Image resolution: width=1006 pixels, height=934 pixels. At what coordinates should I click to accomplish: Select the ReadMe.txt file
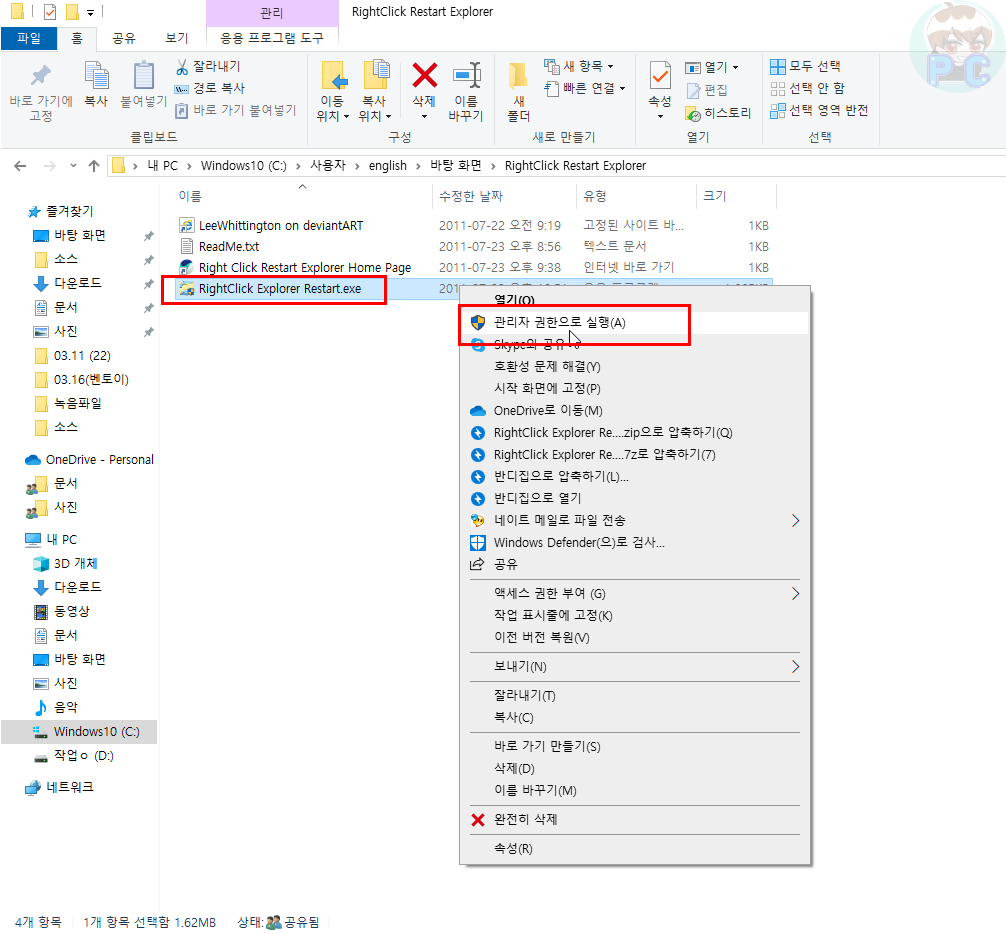[x=229, y=247]
